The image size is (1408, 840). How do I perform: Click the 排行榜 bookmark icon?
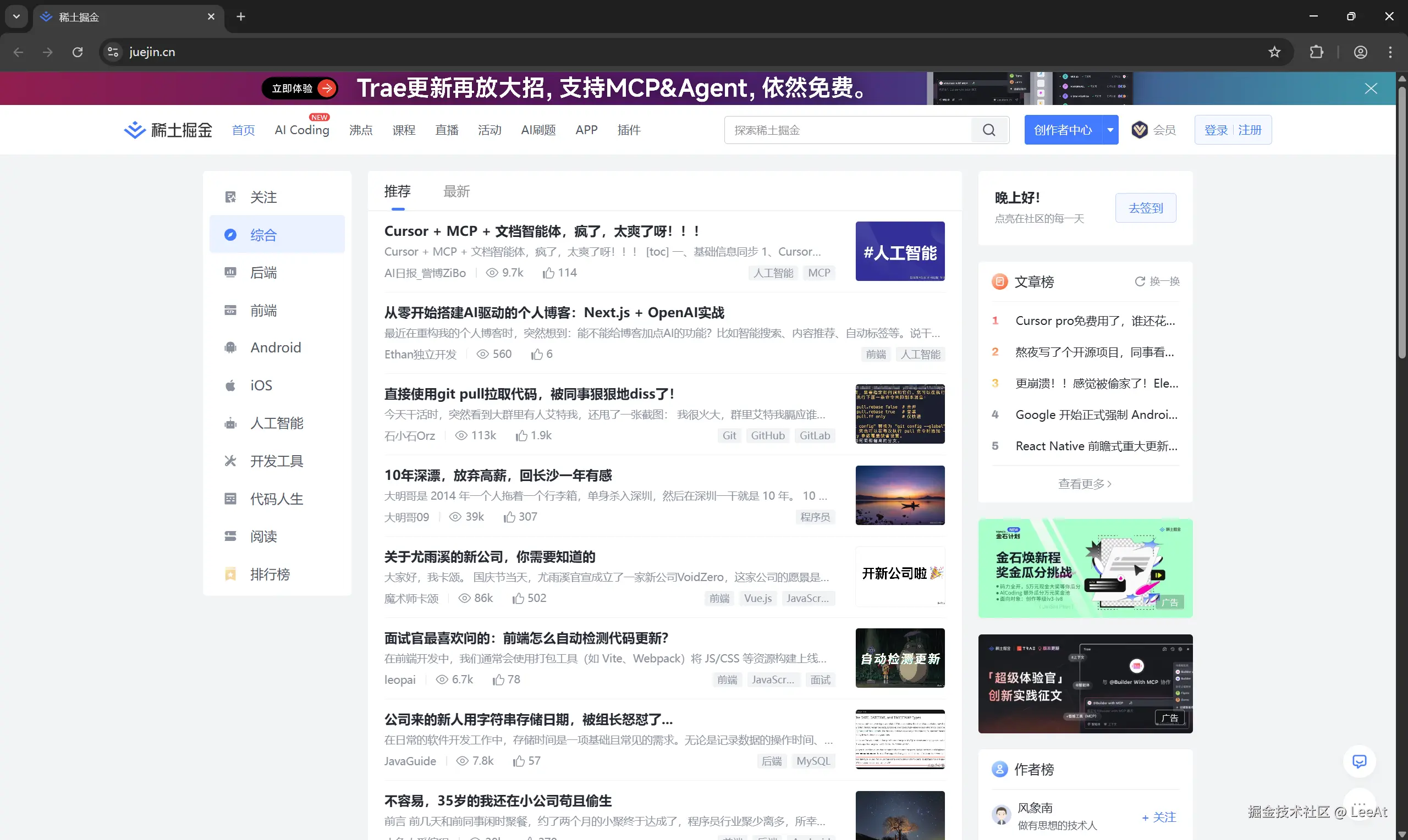pos(230,574)
